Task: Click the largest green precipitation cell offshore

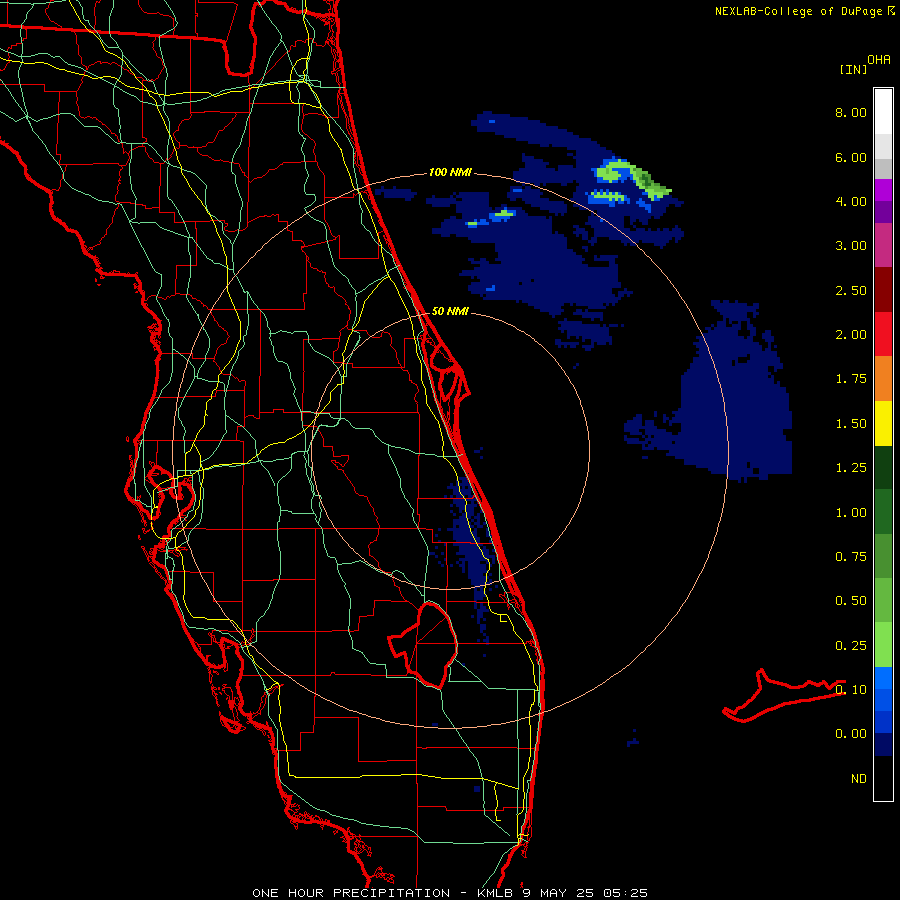Action: 633,178
